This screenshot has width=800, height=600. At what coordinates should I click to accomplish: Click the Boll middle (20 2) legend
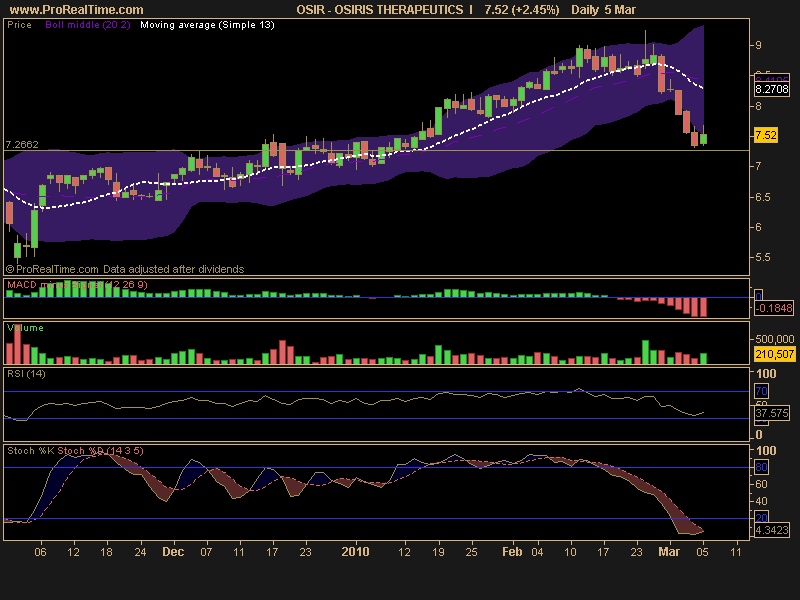[88, 24]
